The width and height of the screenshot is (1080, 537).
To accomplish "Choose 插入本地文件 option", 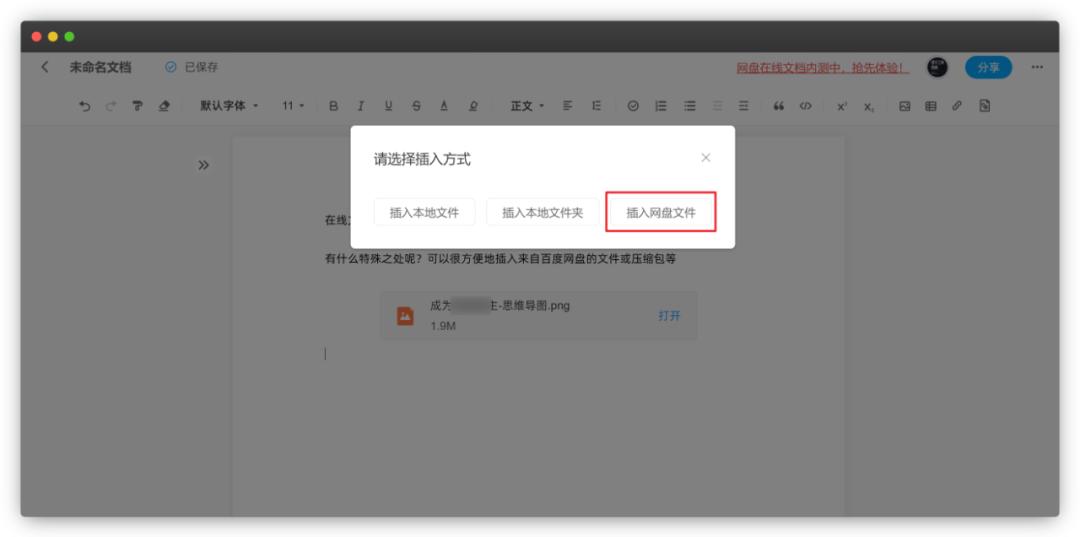I will tap(424, 213).
